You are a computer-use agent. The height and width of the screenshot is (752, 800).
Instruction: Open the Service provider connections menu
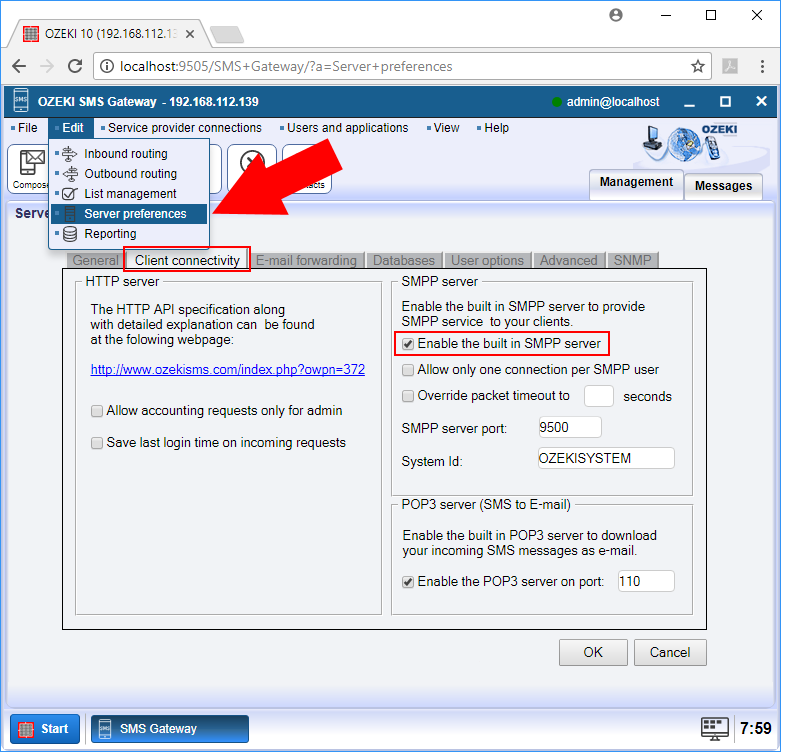click(184, 128)
